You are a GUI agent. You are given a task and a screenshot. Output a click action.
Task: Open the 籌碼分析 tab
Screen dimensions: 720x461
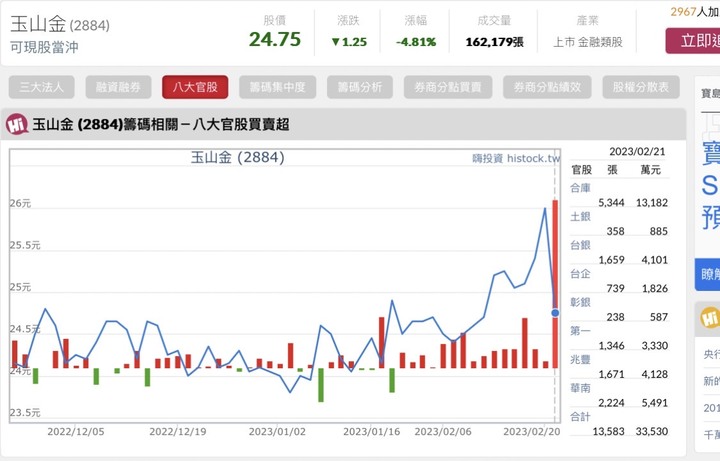360,87
